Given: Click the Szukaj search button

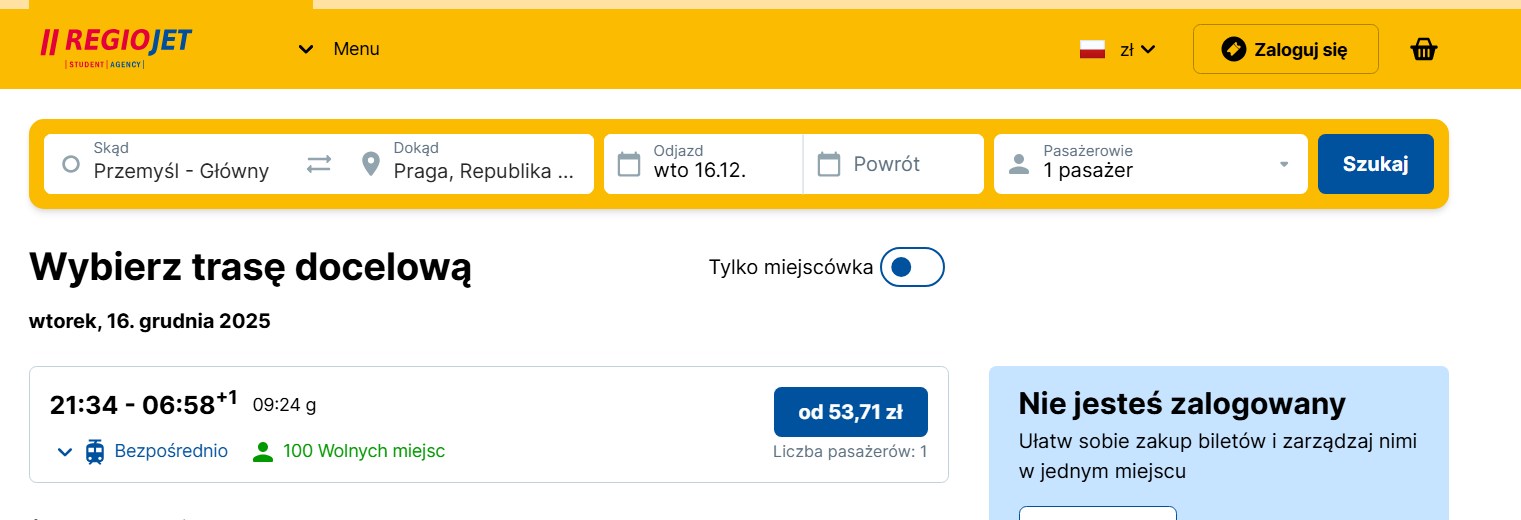Looking at the screenshot, I should pos(1375,164).
